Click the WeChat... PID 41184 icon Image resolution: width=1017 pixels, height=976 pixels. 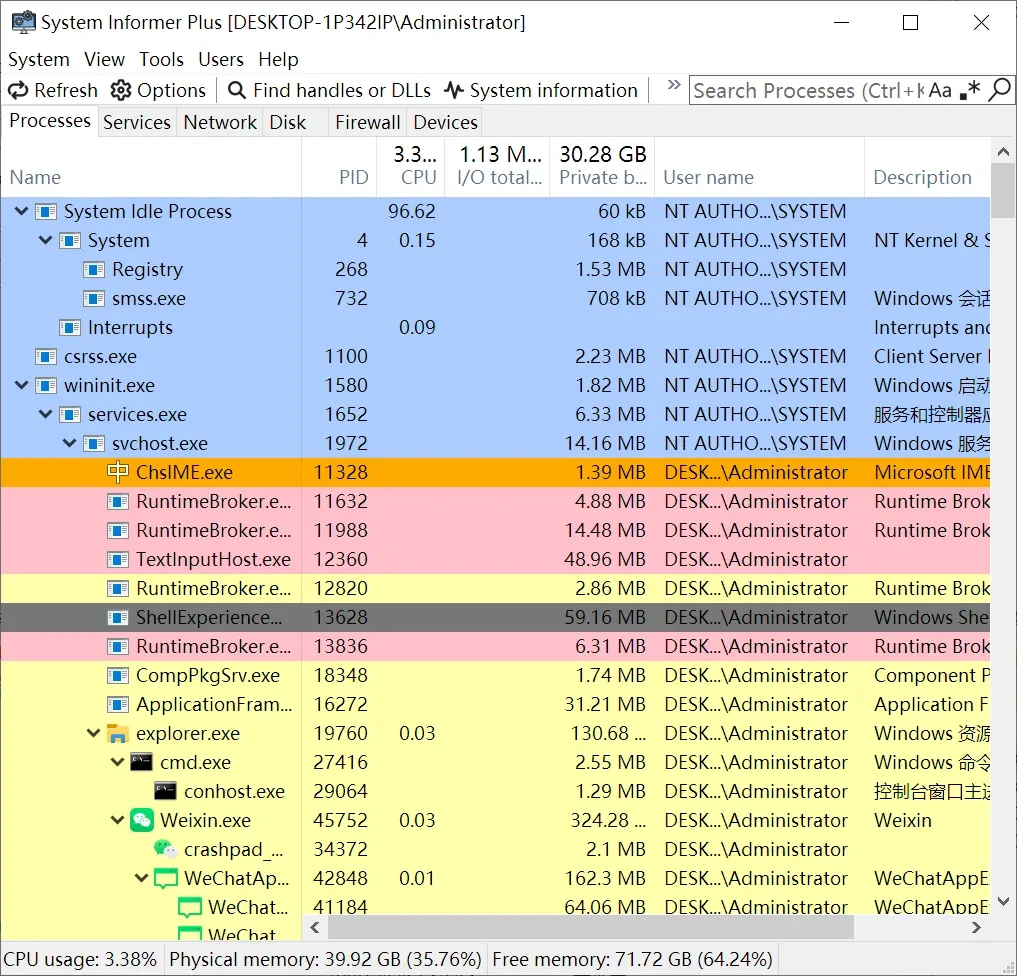(x=189, y=907)
